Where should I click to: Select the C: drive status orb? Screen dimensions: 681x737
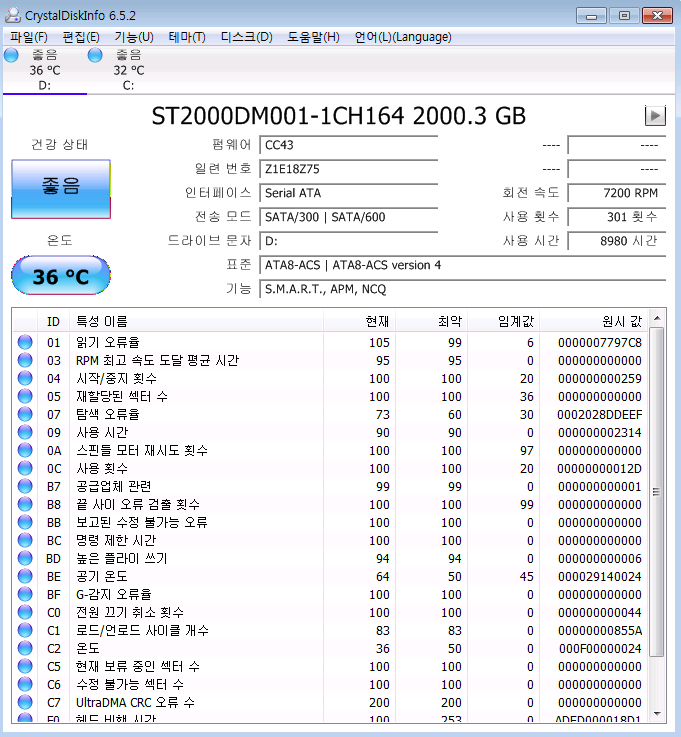[96, 55]
